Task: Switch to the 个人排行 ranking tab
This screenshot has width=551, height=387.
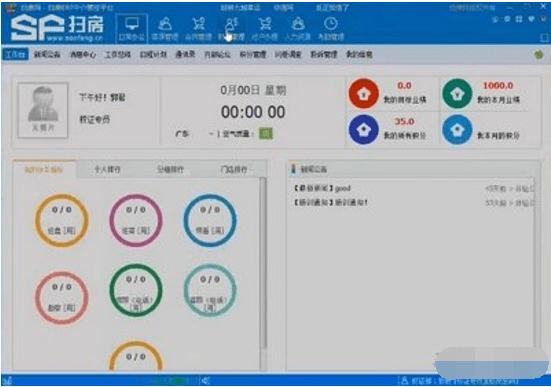Action: click(x=108, y=169)
